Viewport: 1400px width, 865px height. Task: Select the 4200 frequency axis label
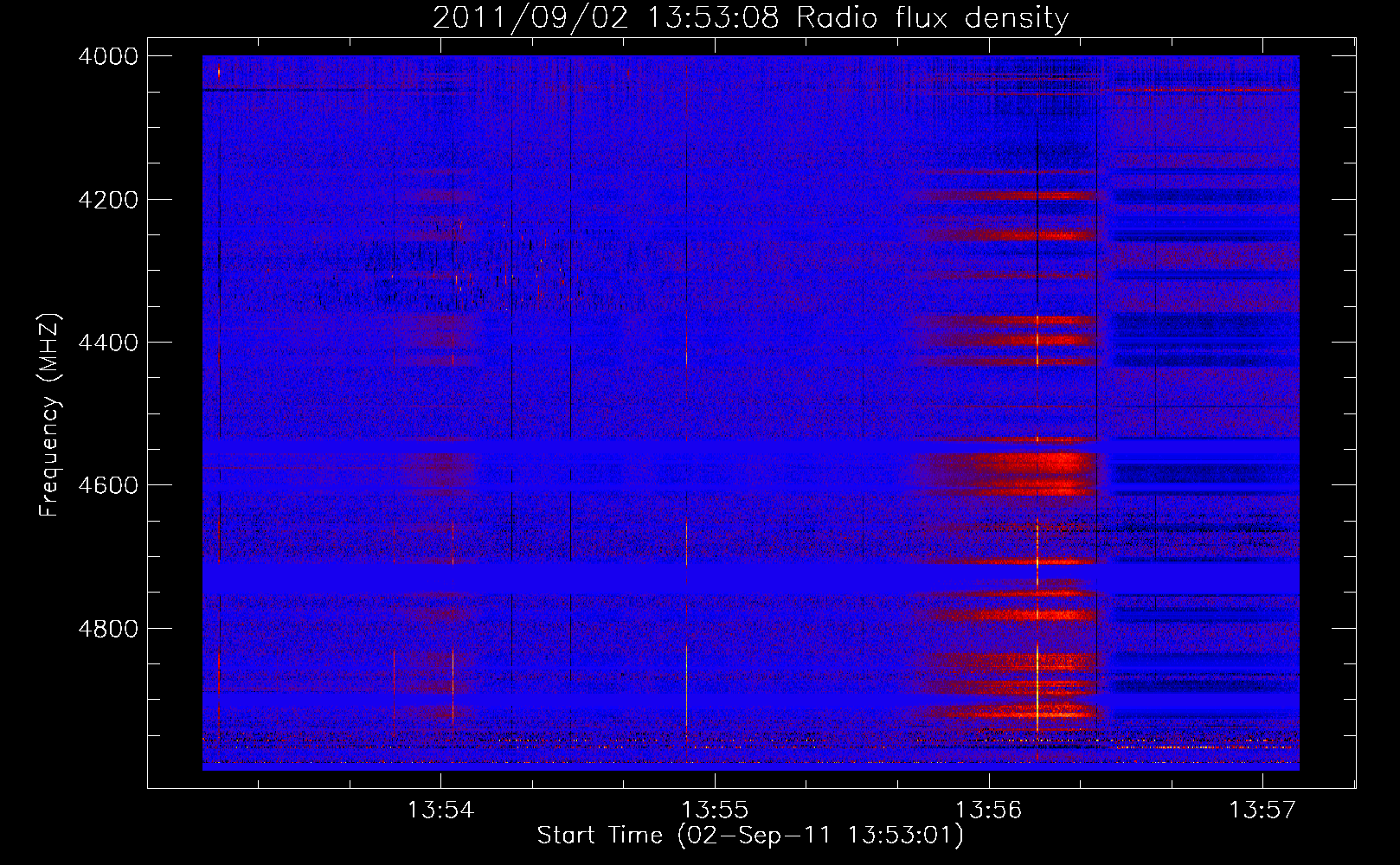pyautogui.click(x=108, y=200)
